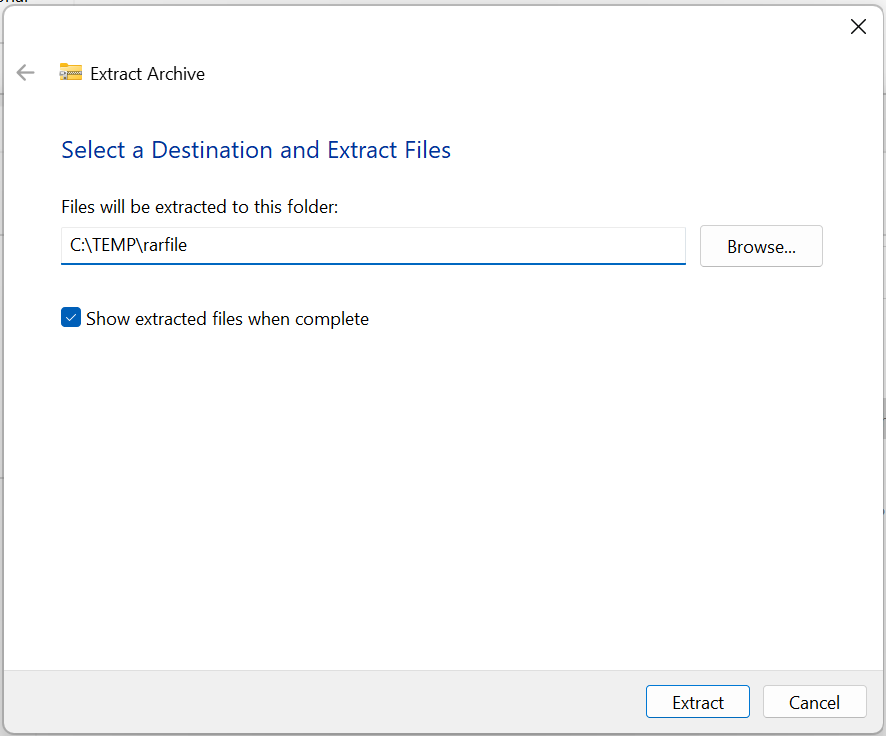Place cursor in the 'C:\TEMP\rarfile' text

point(128,245)
